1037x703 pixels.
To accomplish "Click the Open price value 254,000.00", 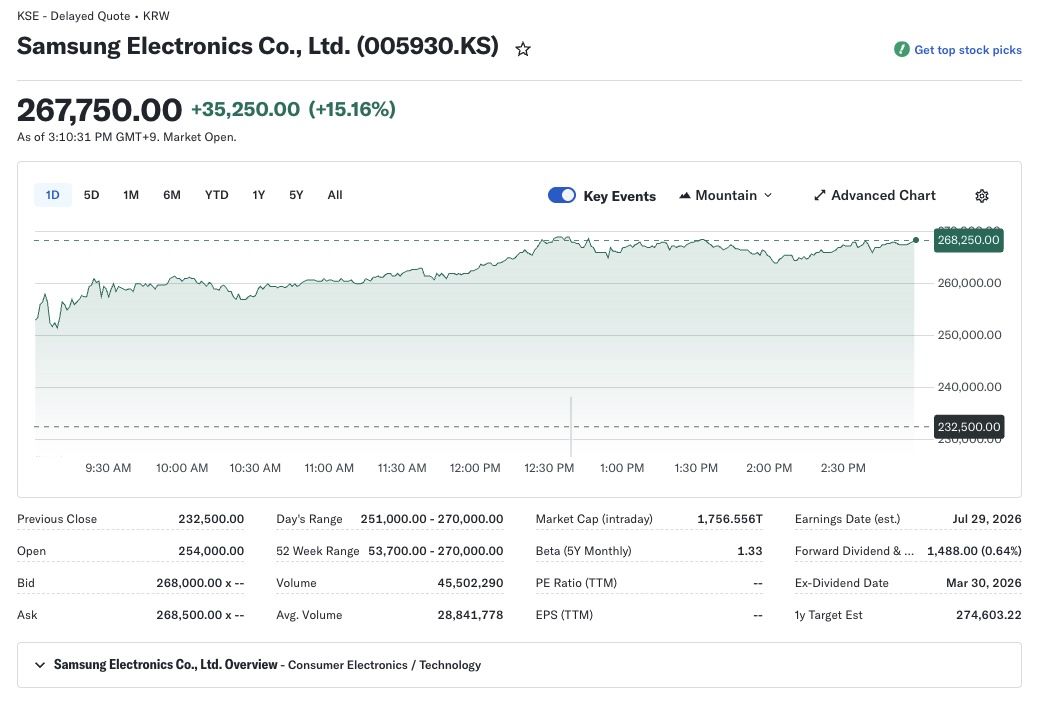I will (211, 551).
